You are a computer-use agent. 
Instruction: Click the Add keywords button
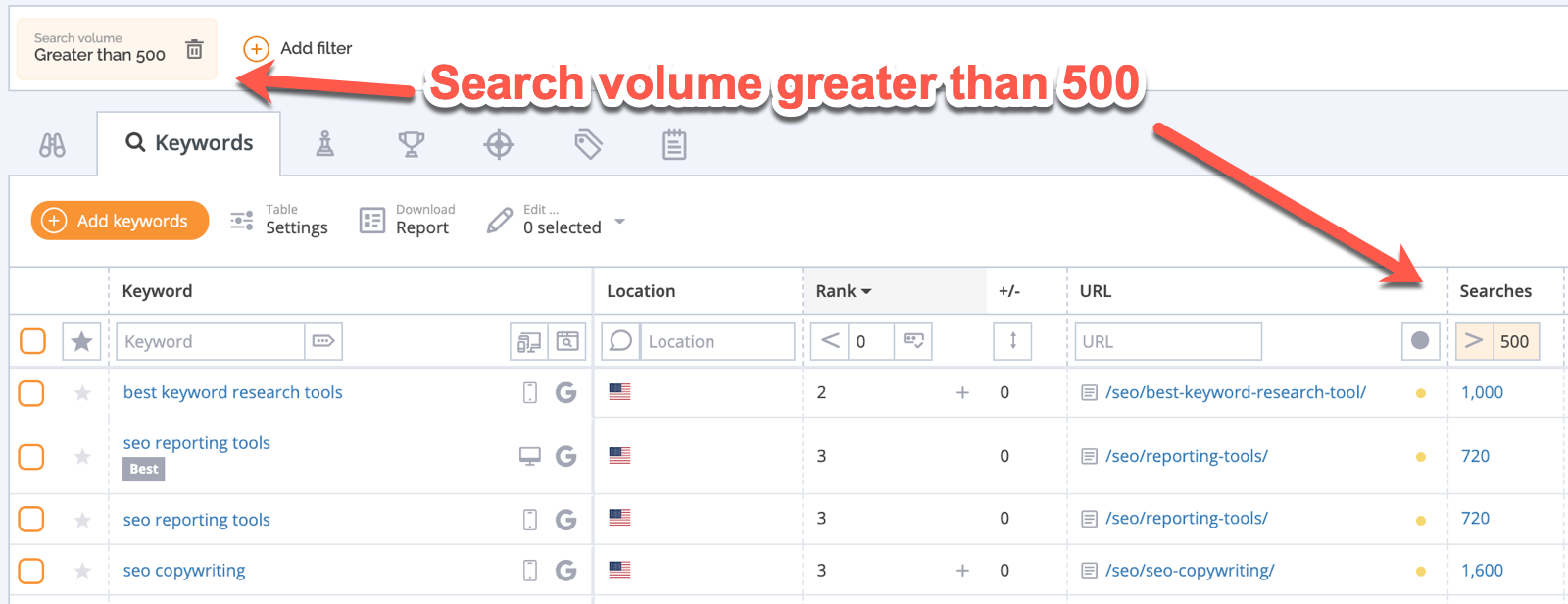coord(120,221)
